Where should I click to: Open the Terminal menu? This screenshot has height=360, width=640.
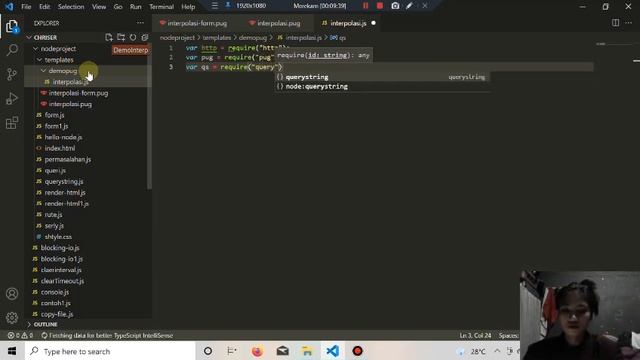tap(161, 7)
